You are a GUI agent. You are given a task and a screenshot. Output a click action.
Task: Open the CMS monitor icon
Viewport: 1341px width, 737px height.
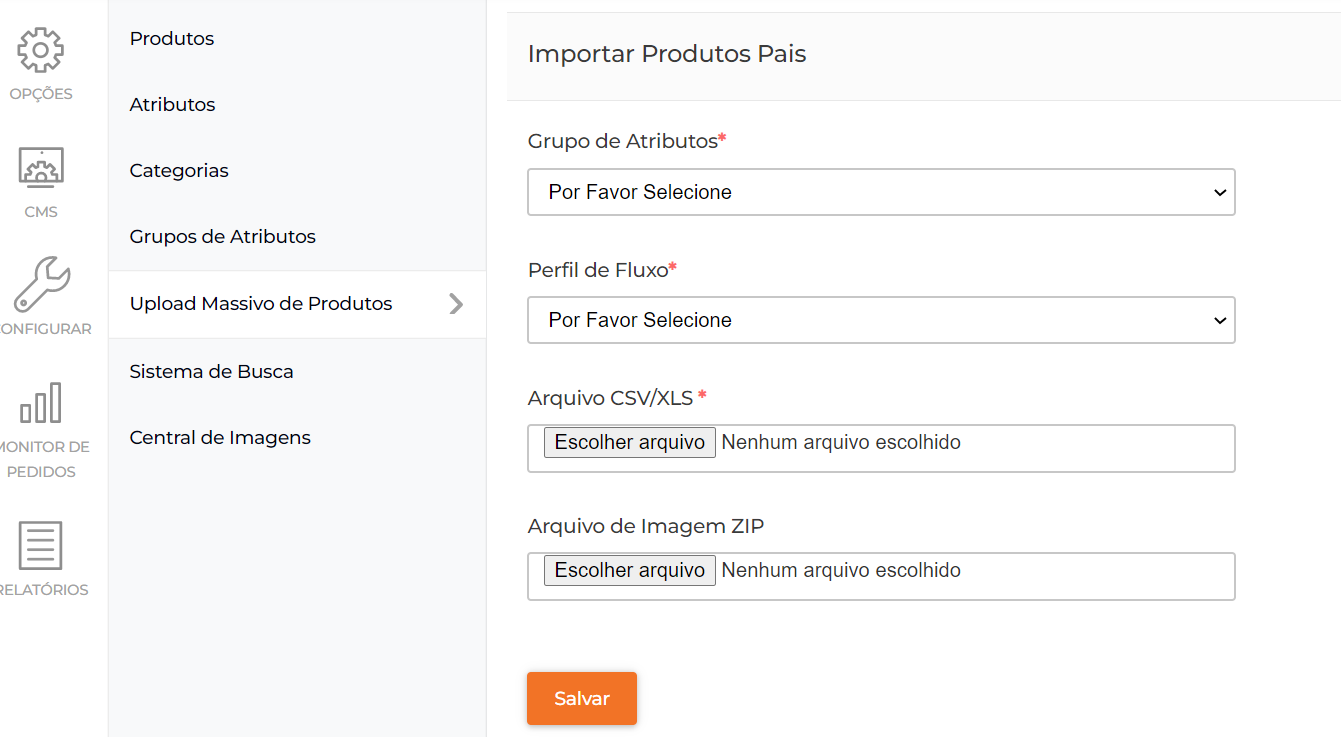41,167
